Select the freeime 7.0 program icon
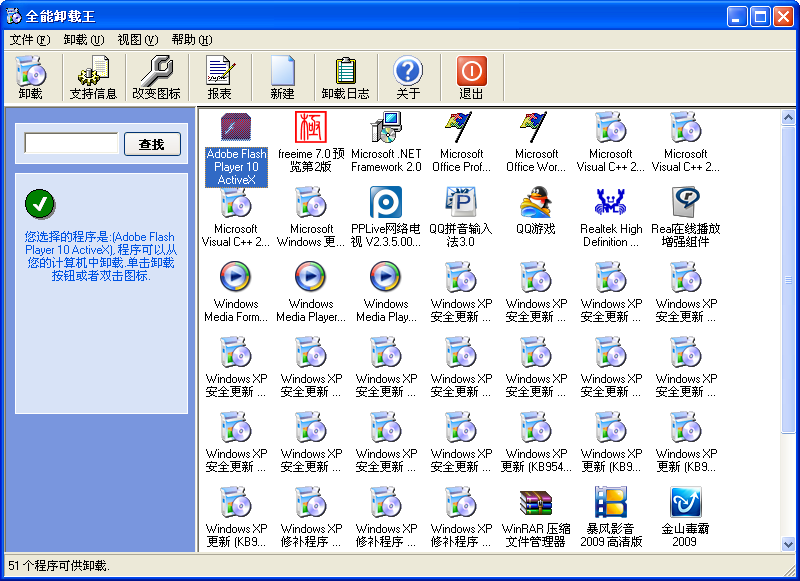This screenshot has width=800, height=581. (x=311, y=129)
